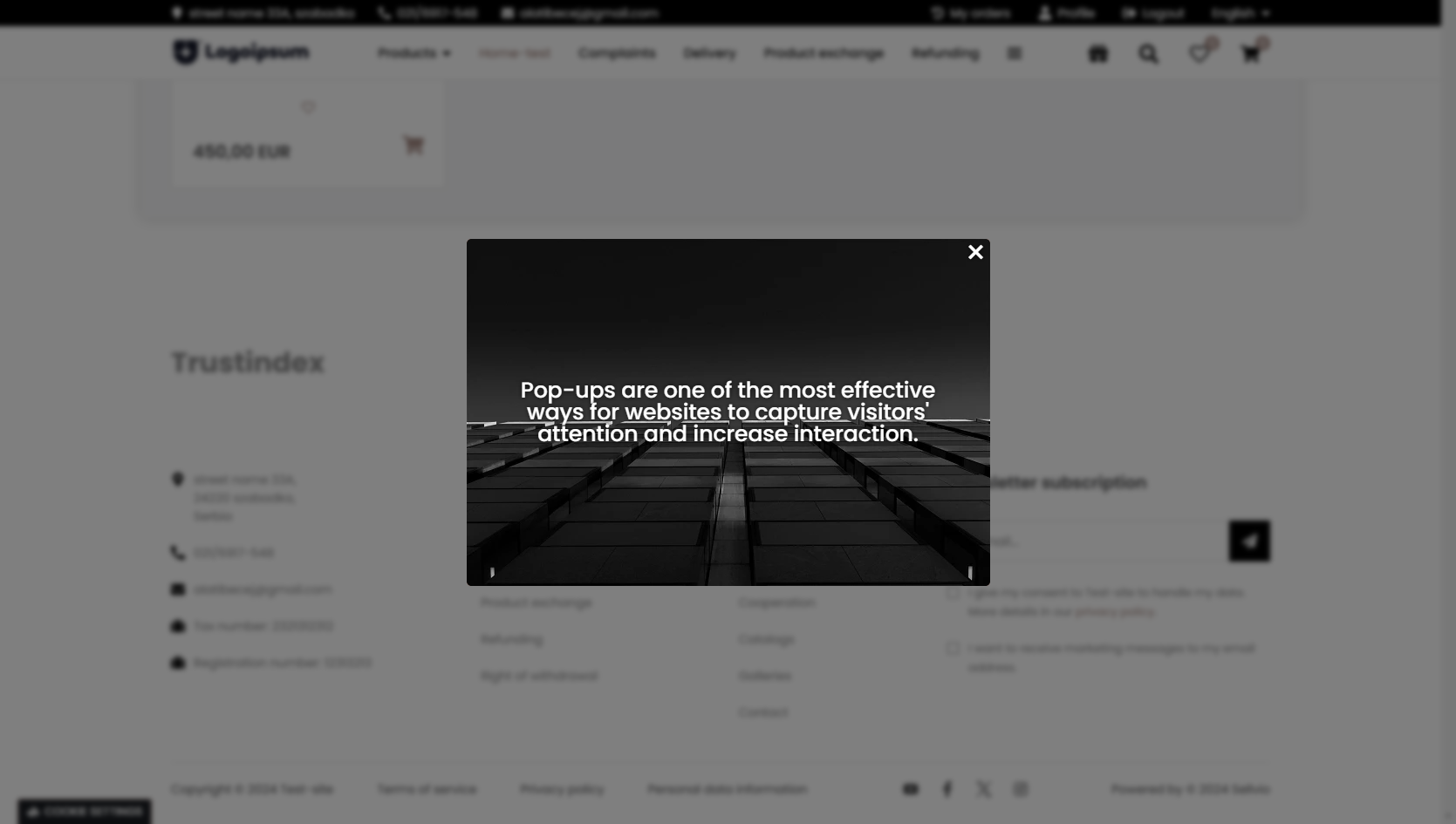
Task: Expand the hamburger navigation menu
Action: click(1014, 53)
